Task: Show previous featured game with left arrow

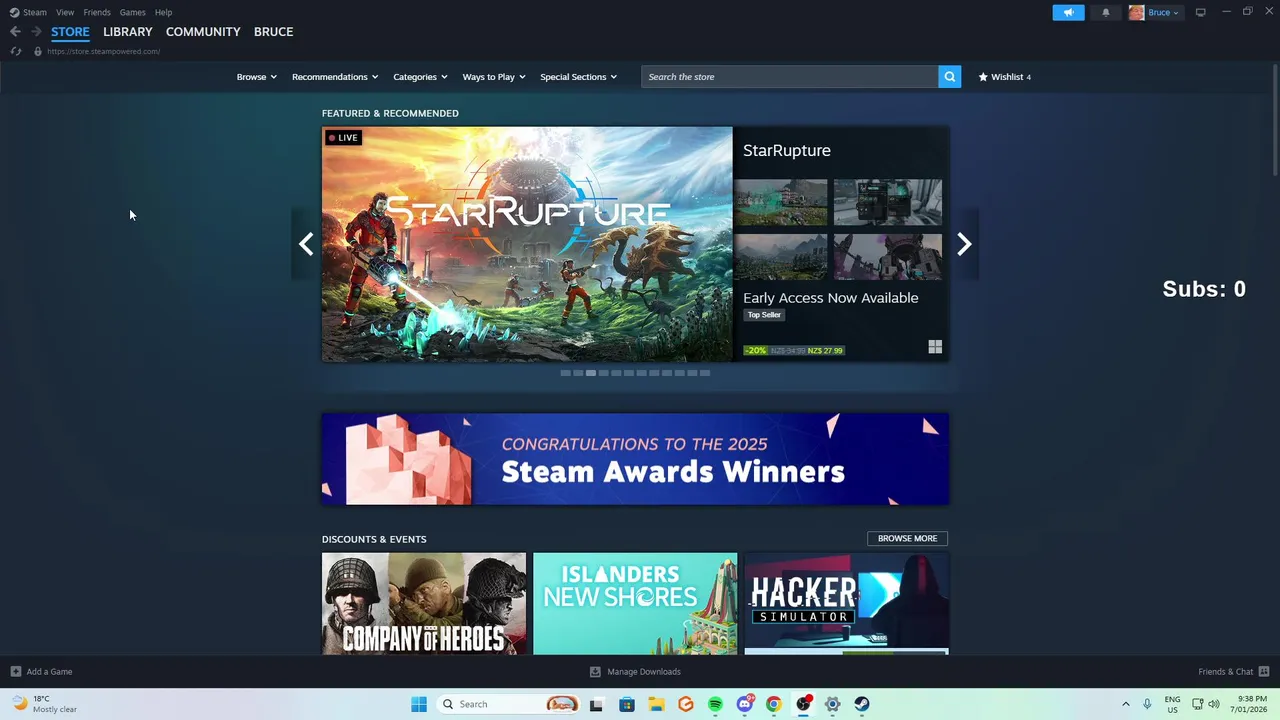Action: coord(306,244)
